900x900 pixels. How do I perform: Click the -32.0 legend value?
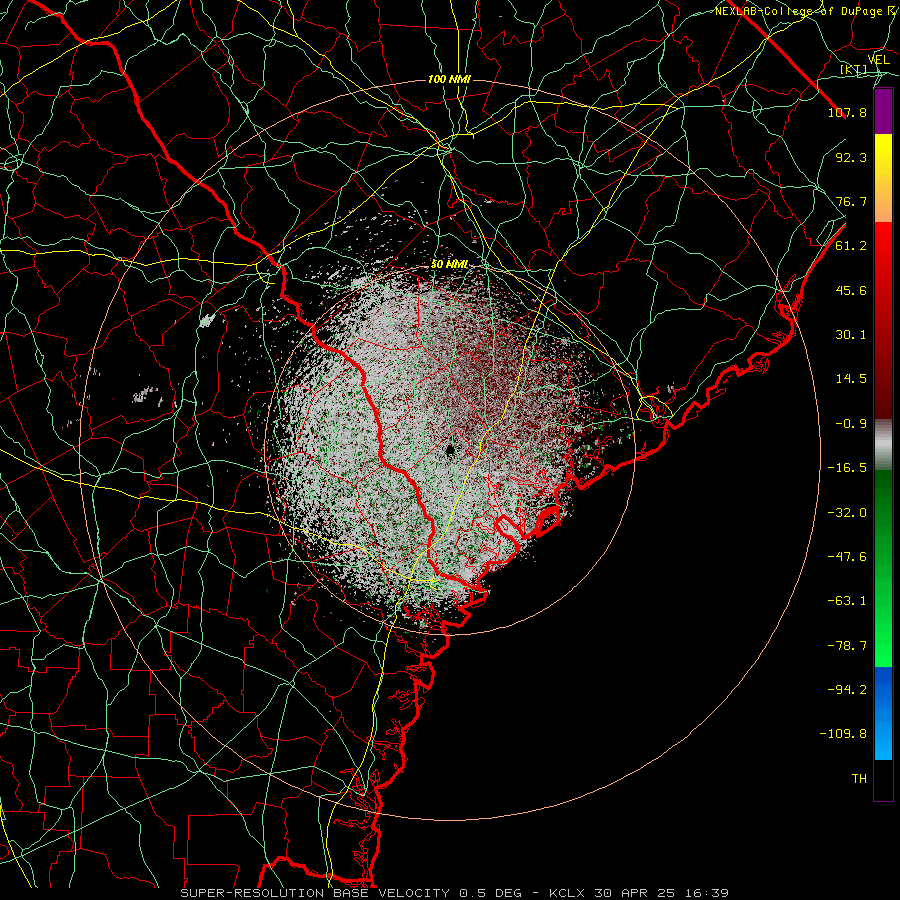(x=847, y=513)
